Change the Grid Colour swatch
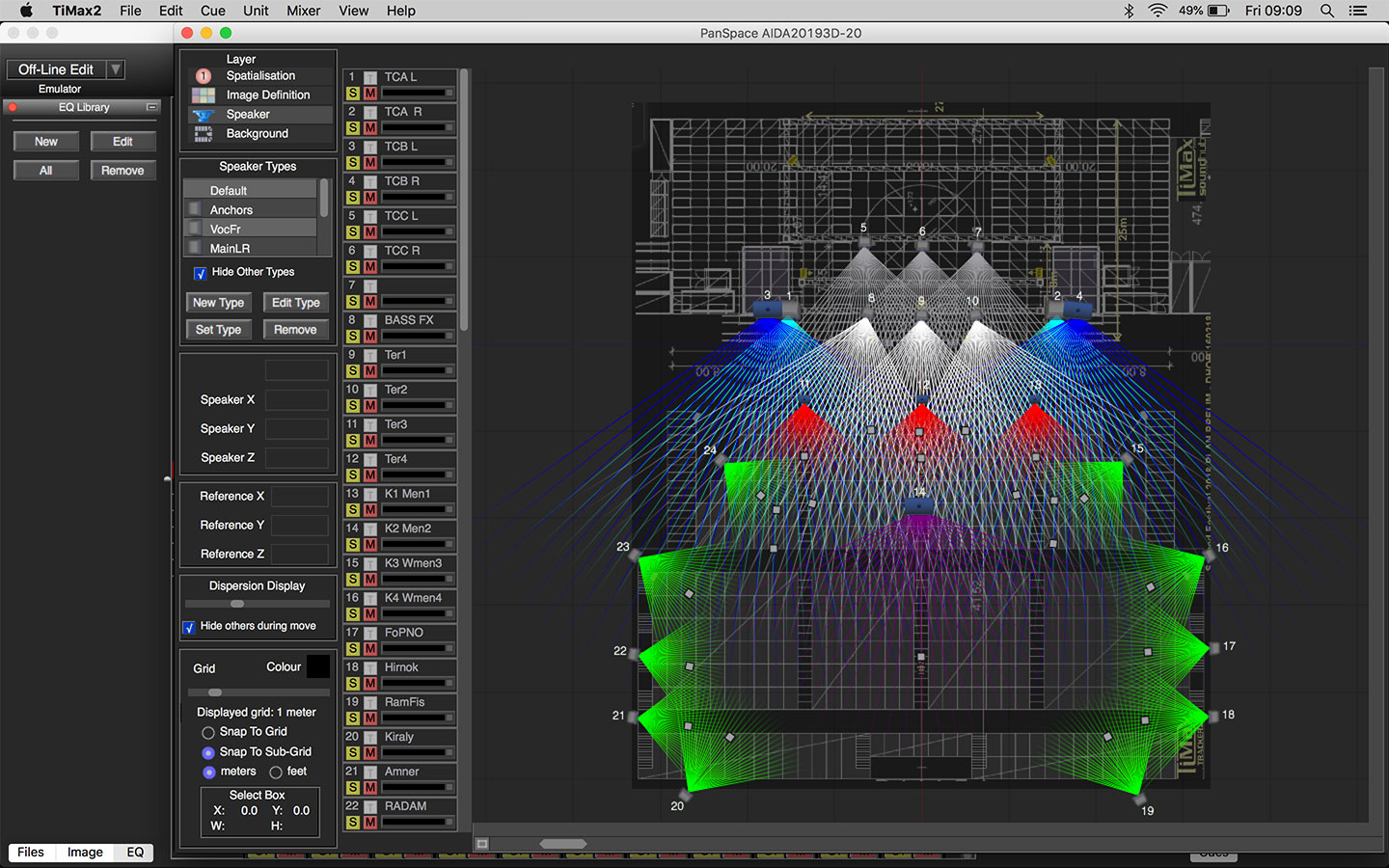 coord(319,665)
